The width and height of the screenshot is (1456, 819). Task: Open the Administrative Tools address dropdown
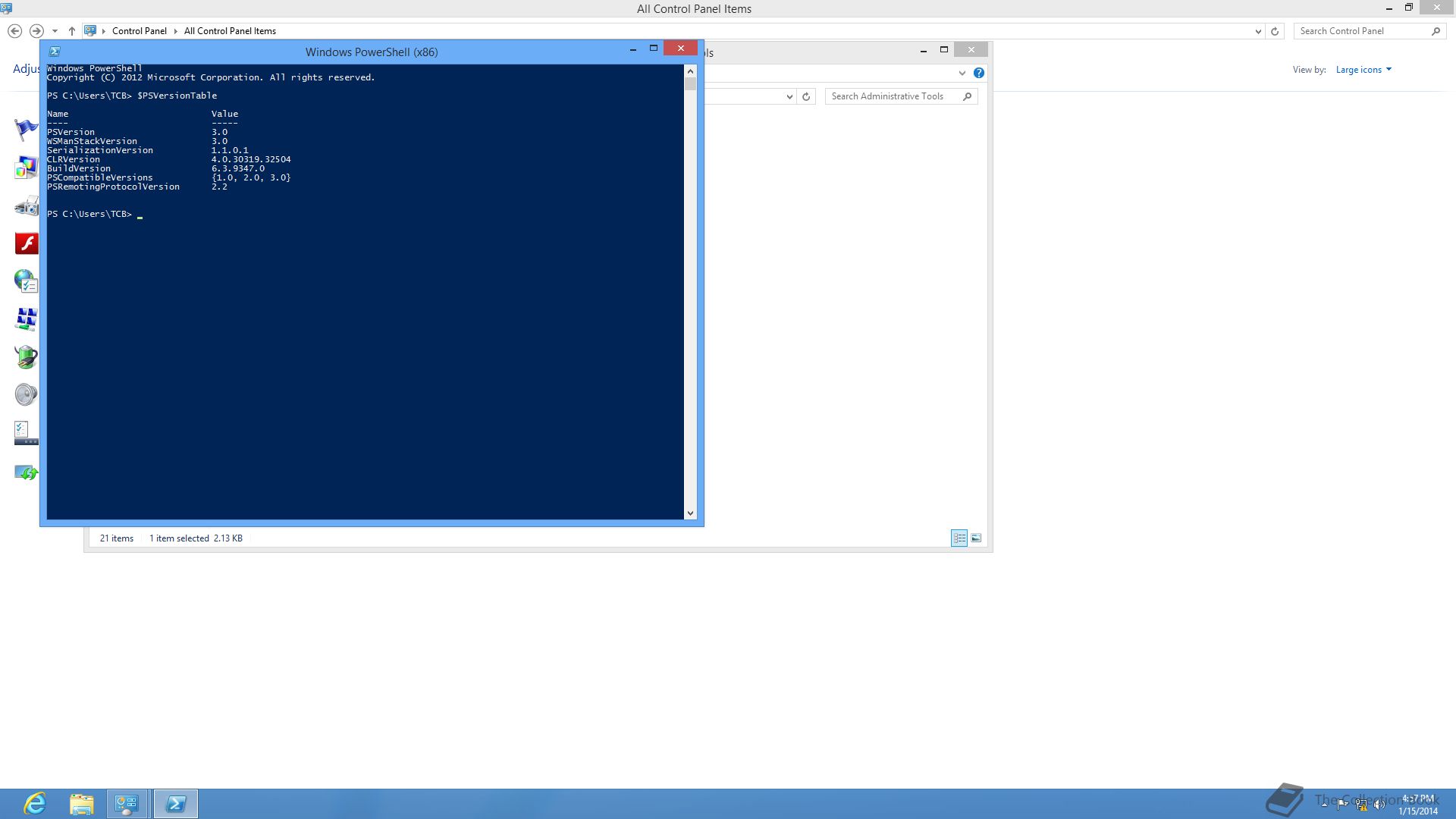tap(789, 96)
